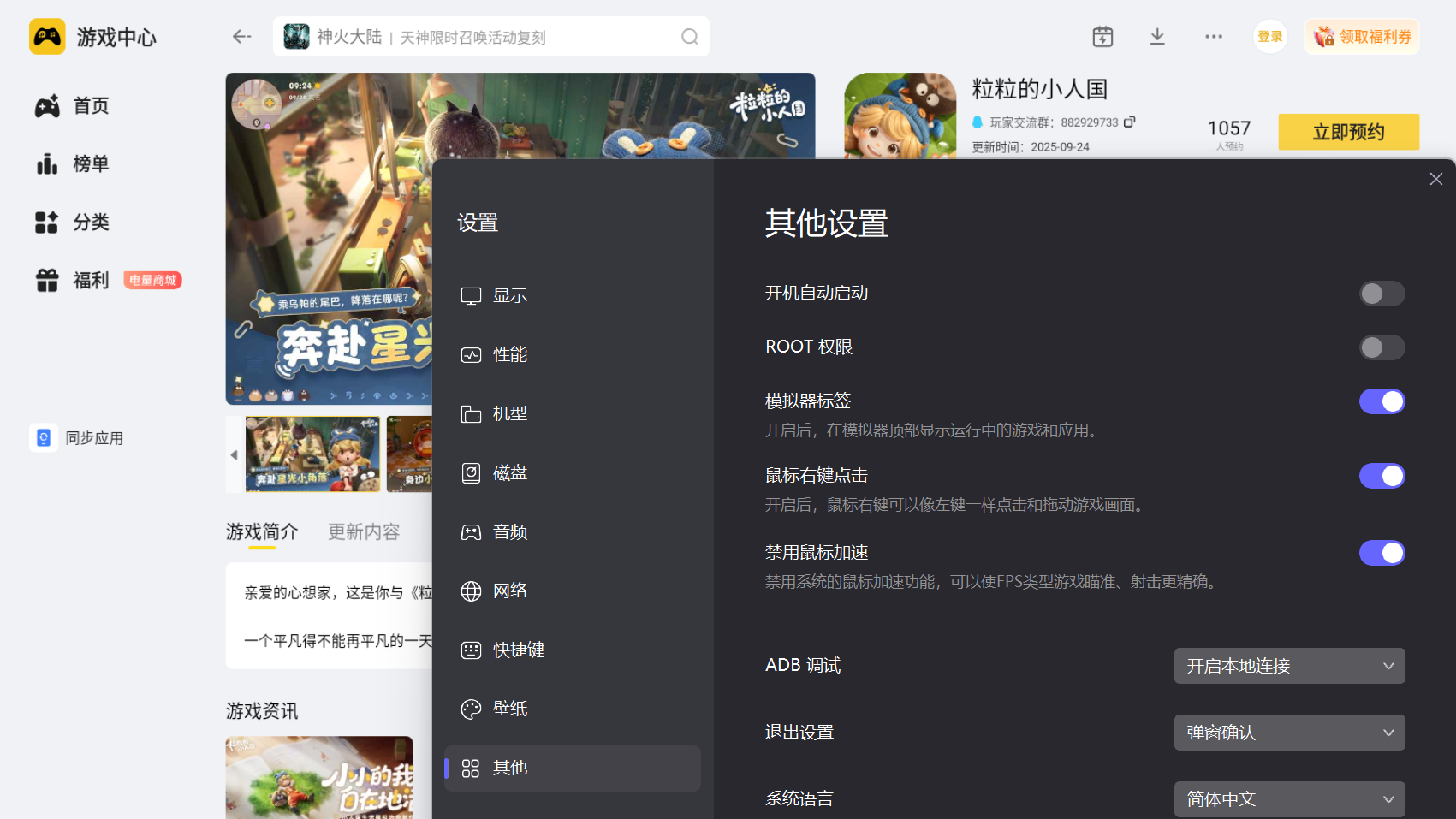This screenshot has height=819, width=1456.
Task: Open the 游戏资讯 news thumbnail
Action: (x=319, y=778)
